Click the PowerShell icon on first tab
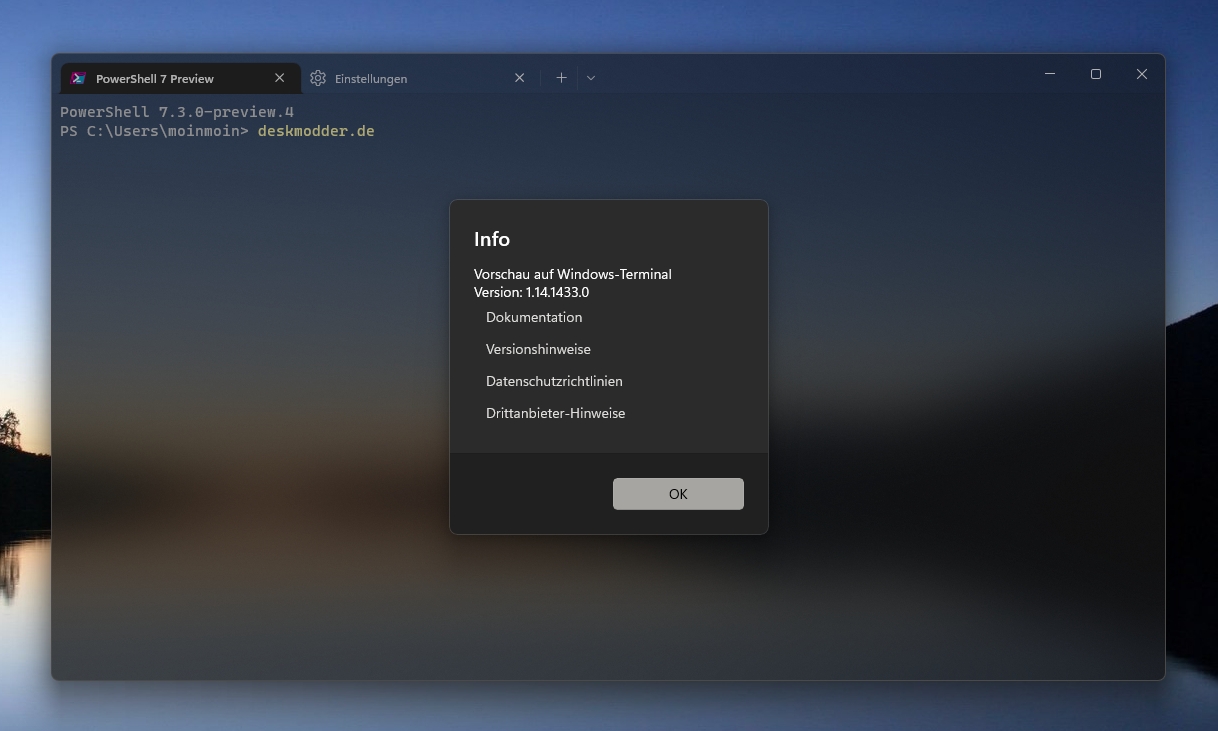 click(78, 78)
